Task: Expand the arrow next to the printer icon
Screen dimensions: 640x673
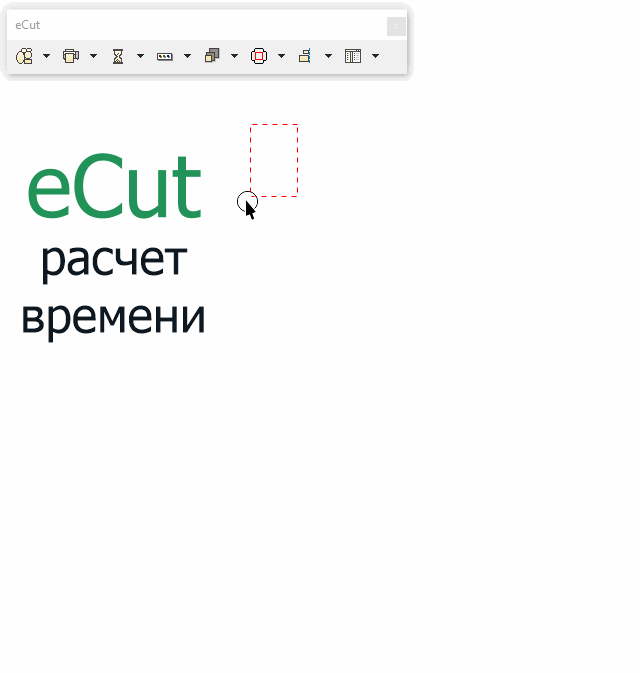Action: click(94, 56)
